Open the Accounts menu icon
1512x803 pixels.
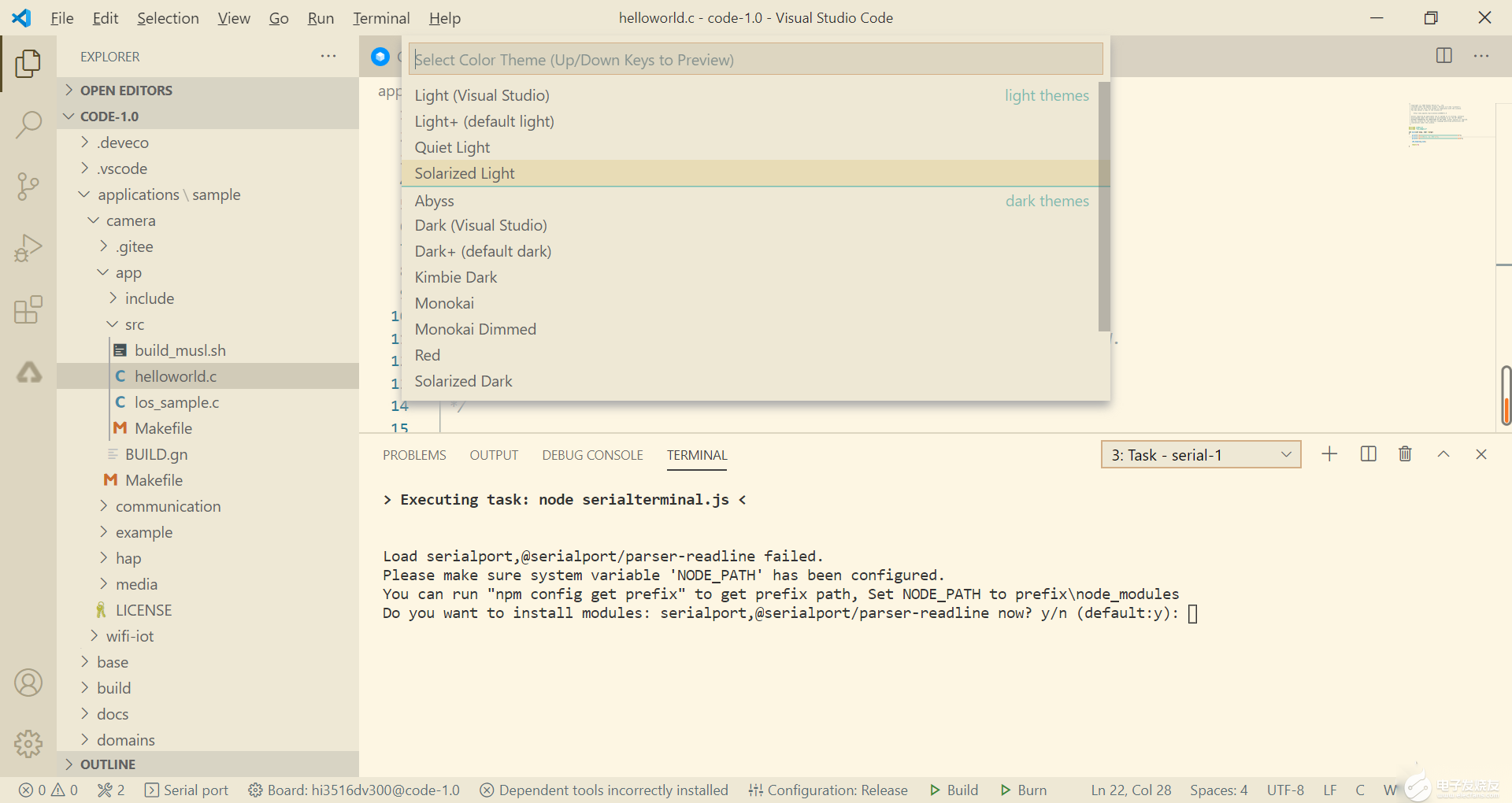click(28, 683)
